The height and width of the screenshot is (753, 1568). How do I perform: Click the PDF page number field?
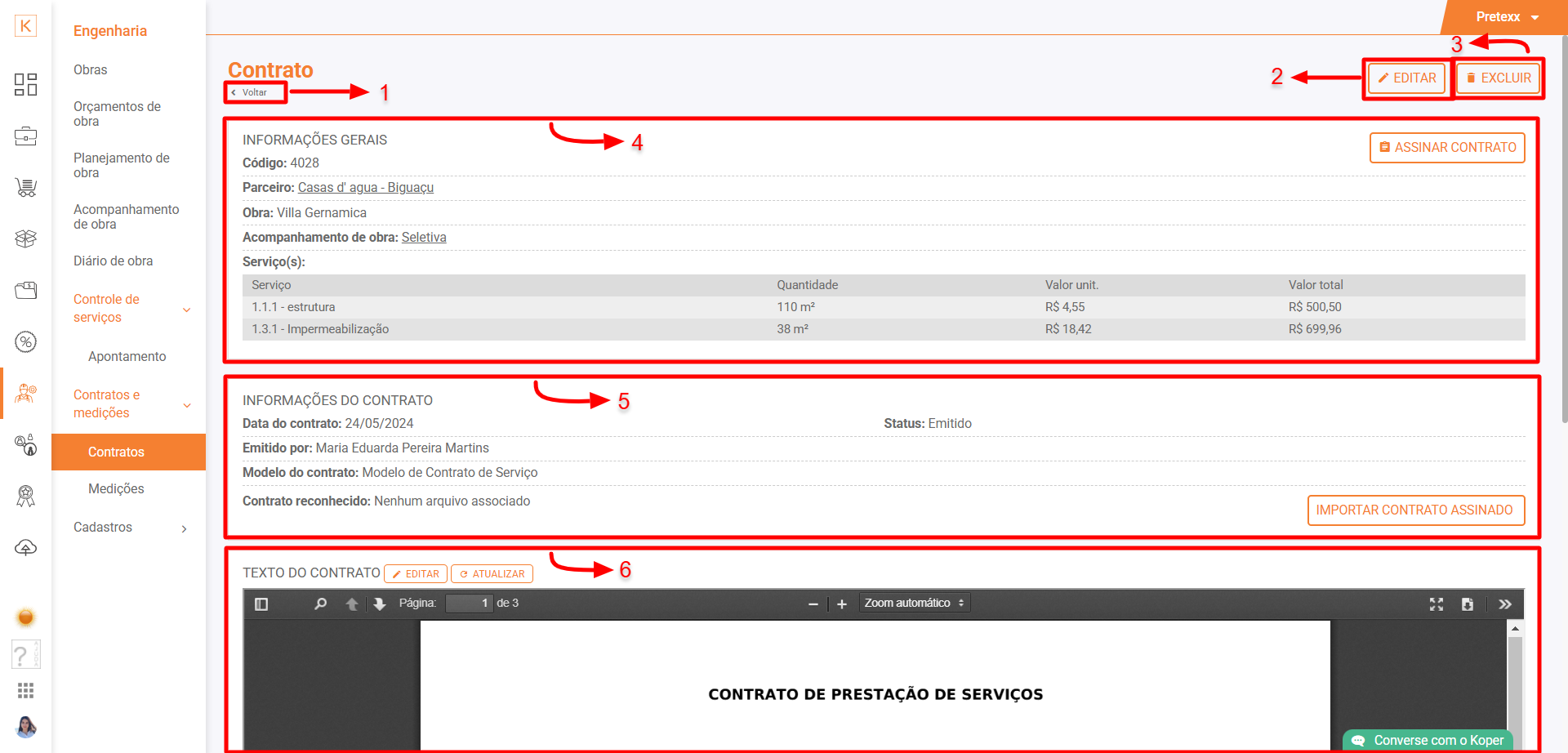[469, 604]
